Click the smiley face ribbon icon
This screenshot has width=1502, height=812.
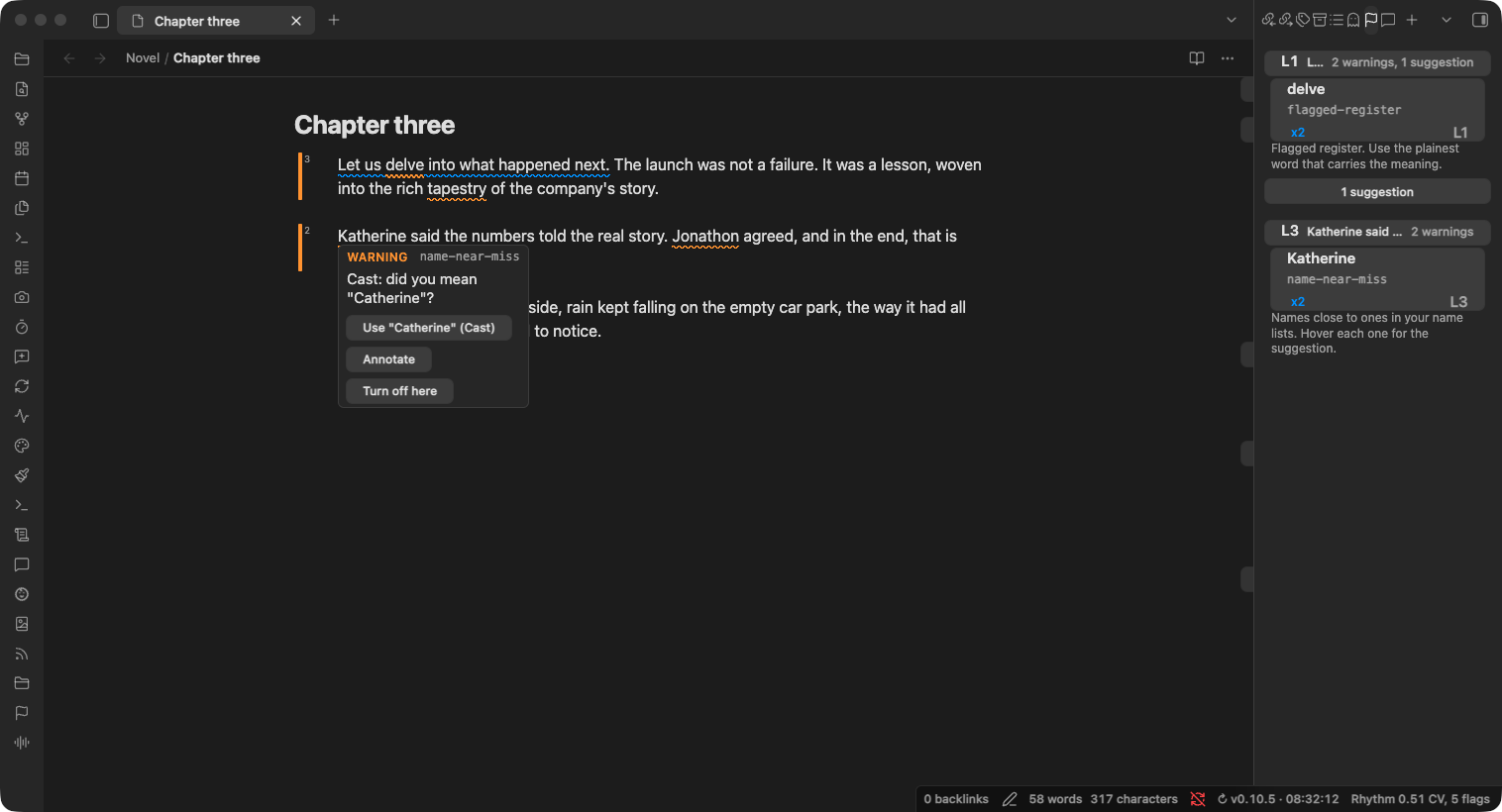(22, 594)
